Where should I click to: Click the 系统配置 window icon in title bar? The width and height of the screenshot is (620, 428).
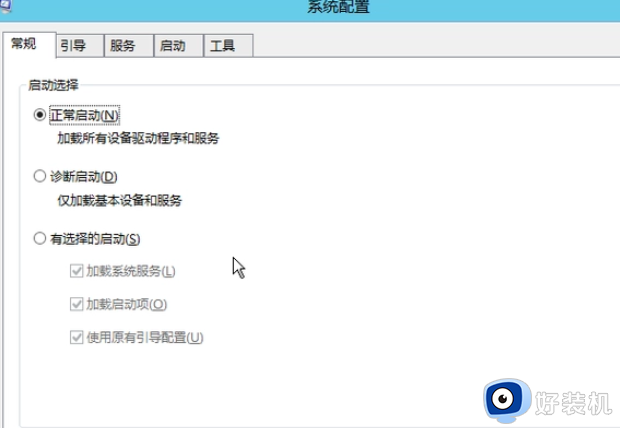click(6, 6)
